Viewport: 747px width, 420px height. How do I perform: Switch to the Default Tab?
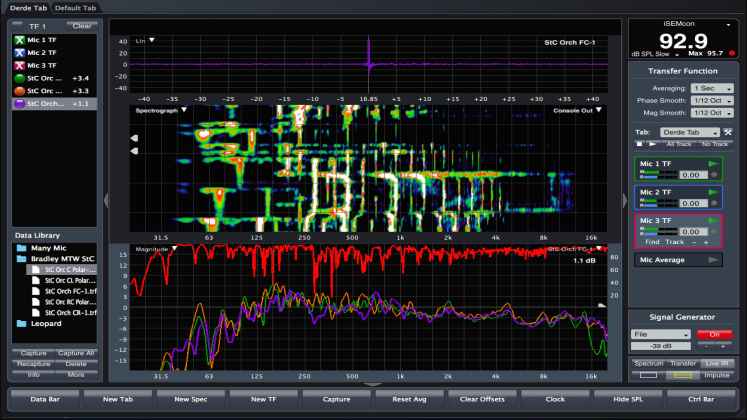tap(76, 7)
